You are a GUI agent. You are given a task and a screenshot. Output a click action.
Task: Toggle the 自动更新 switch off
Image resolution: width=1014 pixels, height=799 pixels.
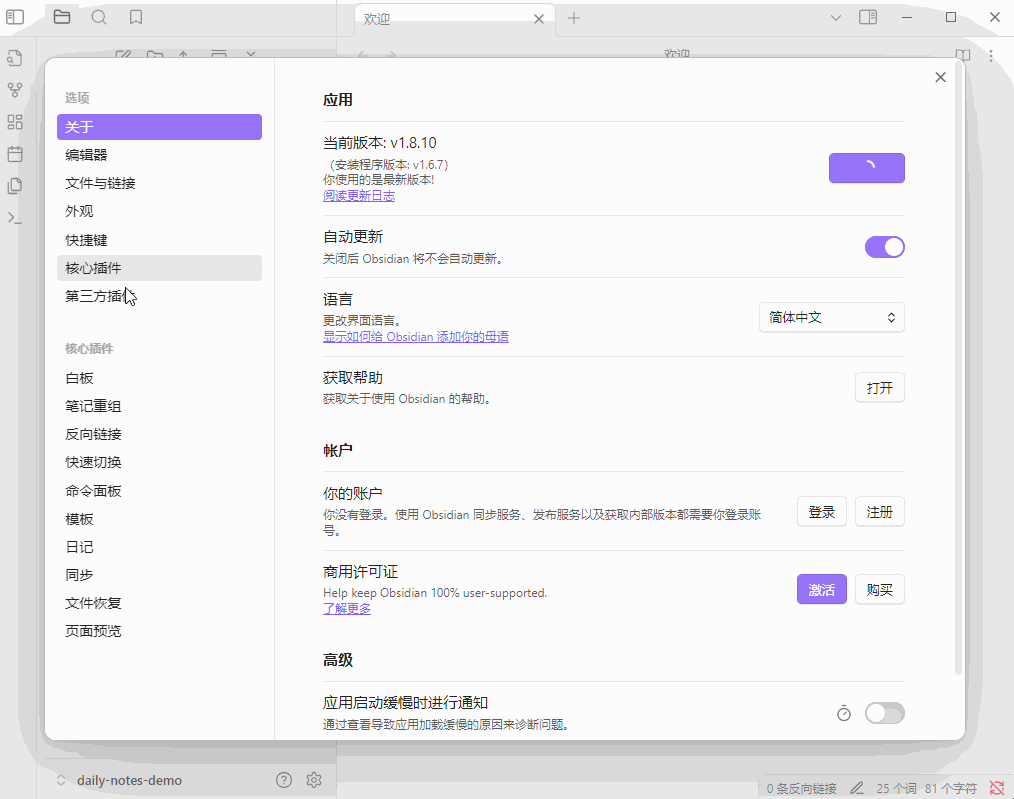tap(885, 247)
